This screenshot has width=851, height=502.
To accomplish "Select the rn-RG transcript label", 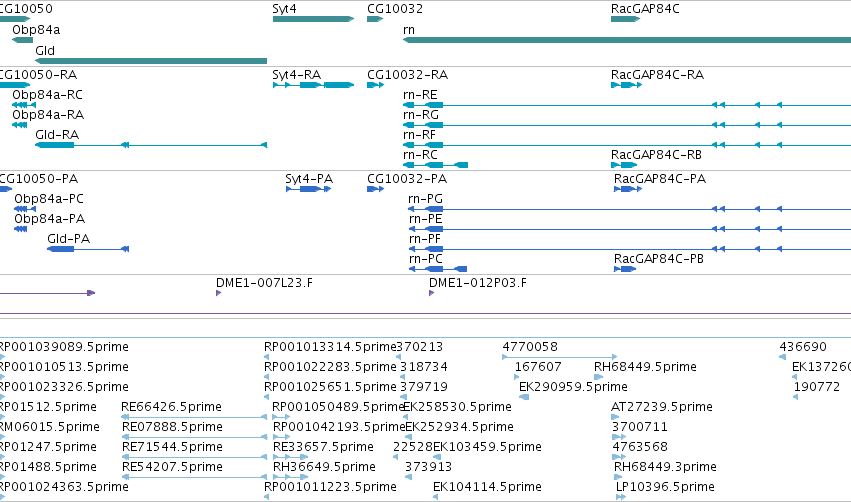I will point(421,115).
